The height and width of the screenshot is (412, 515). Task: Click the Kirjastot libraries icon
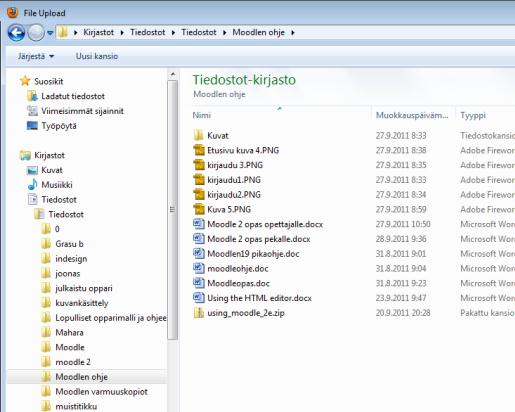(25, 155)
